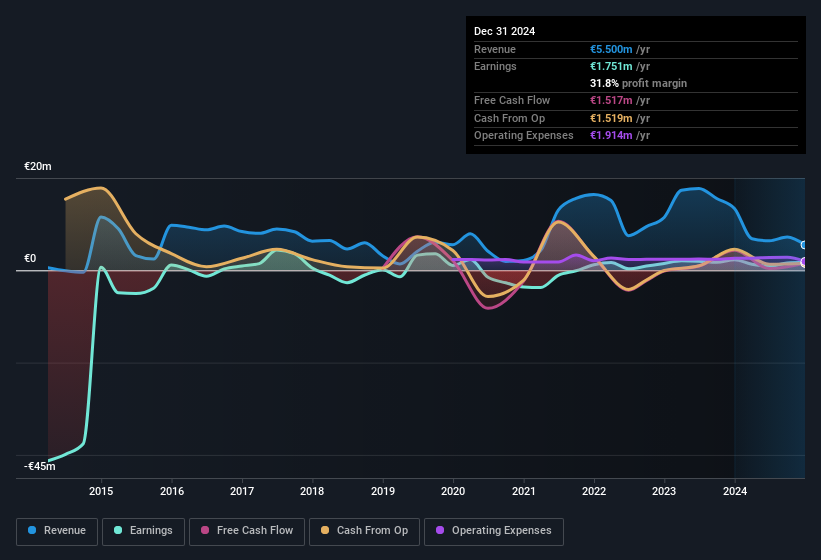The height and width of the screenshot is (560, 821).
Task: Click the 2019 label on the x-axis
Action: click(x=383, y=491)
